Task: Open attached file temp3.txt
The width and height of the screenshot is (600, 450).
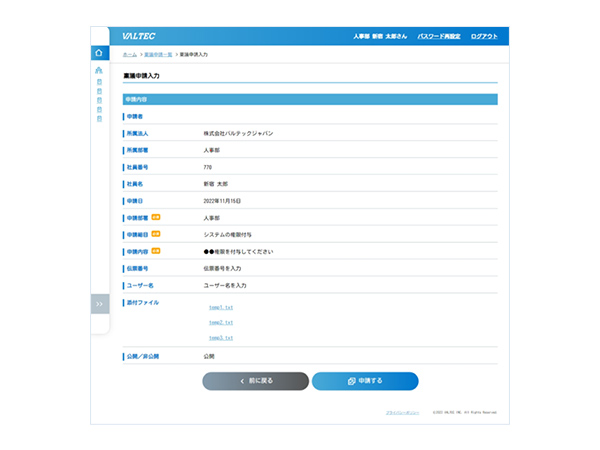Action: [221, 338]
